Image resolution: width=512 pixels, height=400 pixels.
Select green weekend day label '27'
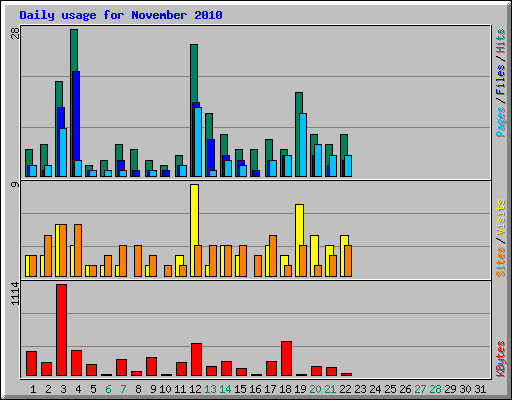[420, 389]
